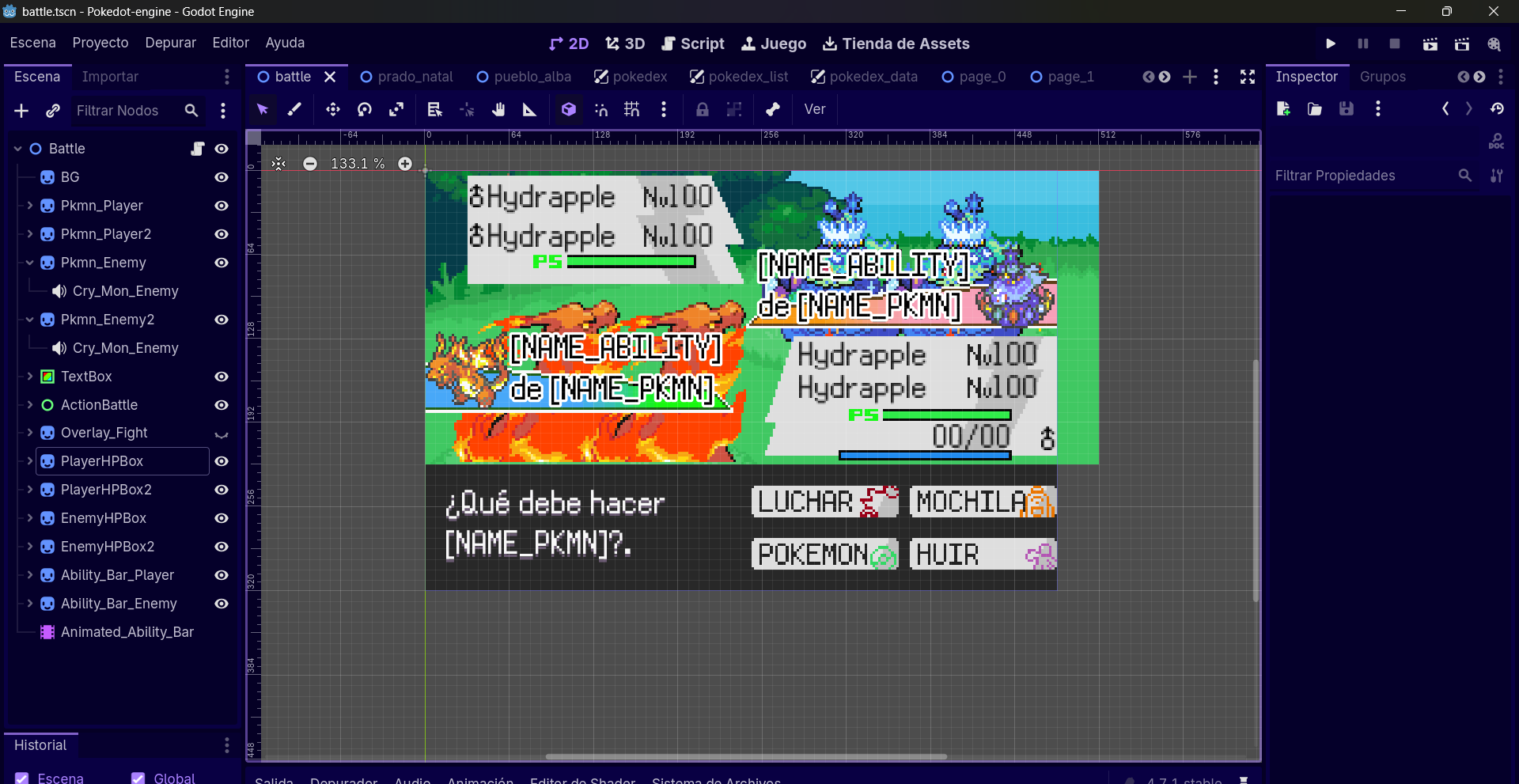Toggle the Escena checkbox in Historial
Screen dimensions: 1519x784
coord(22,778)
